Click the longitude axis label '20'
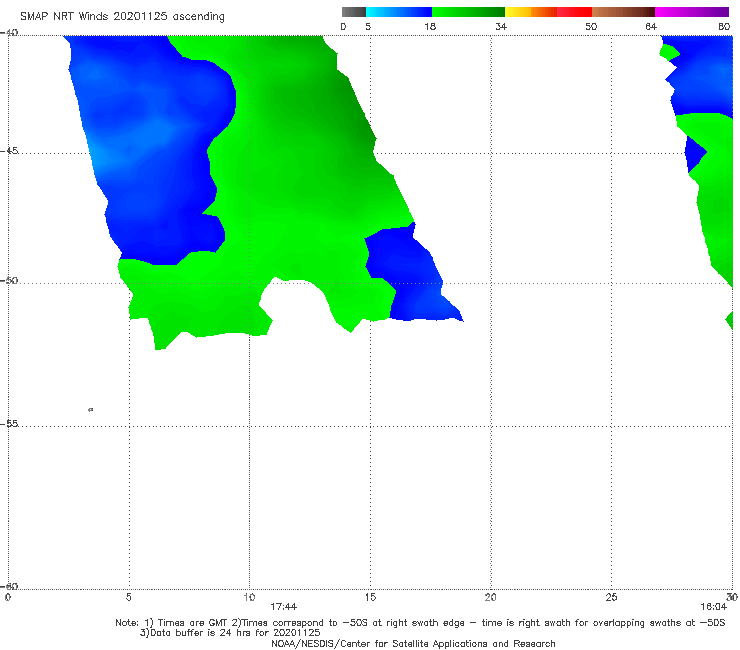The width and height of the screenshot is (740, 650). pos(491,597)
